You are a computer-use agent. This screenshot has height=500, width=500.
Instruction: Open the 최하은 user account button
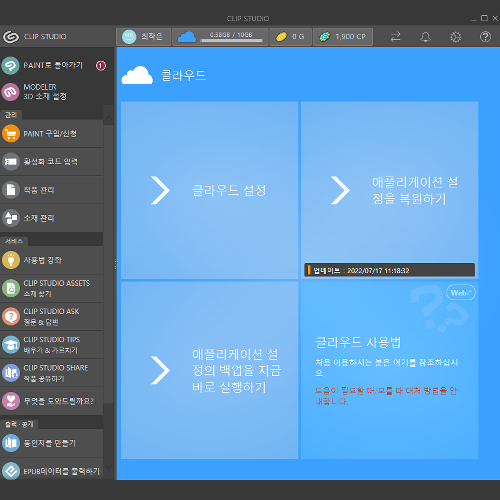click(x=143, y=36)
